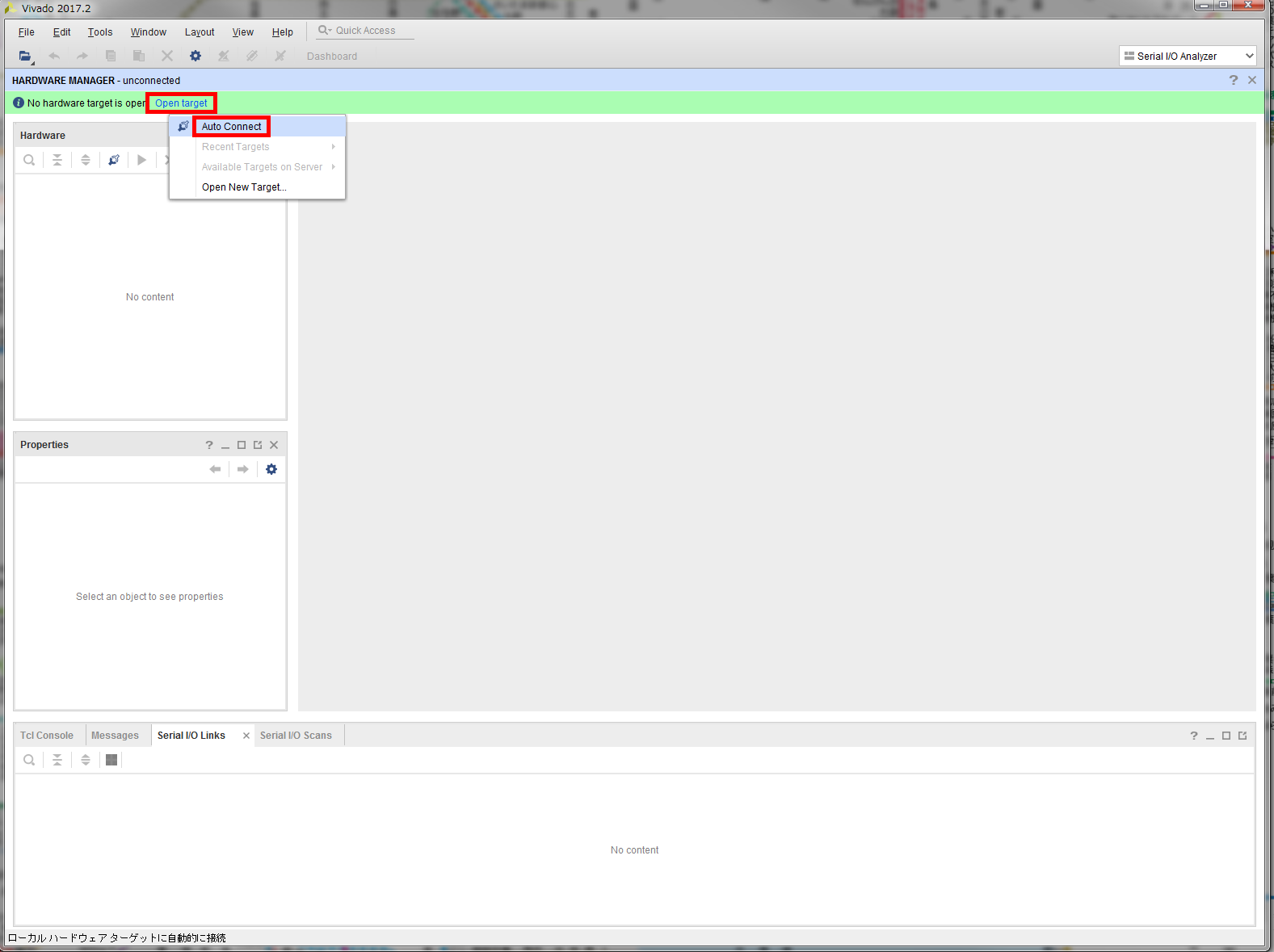Image resolution: width=1274 pixels, height=952 pixels.
Task: Float the bottom tabbed panel
Action: point(1242,736)
